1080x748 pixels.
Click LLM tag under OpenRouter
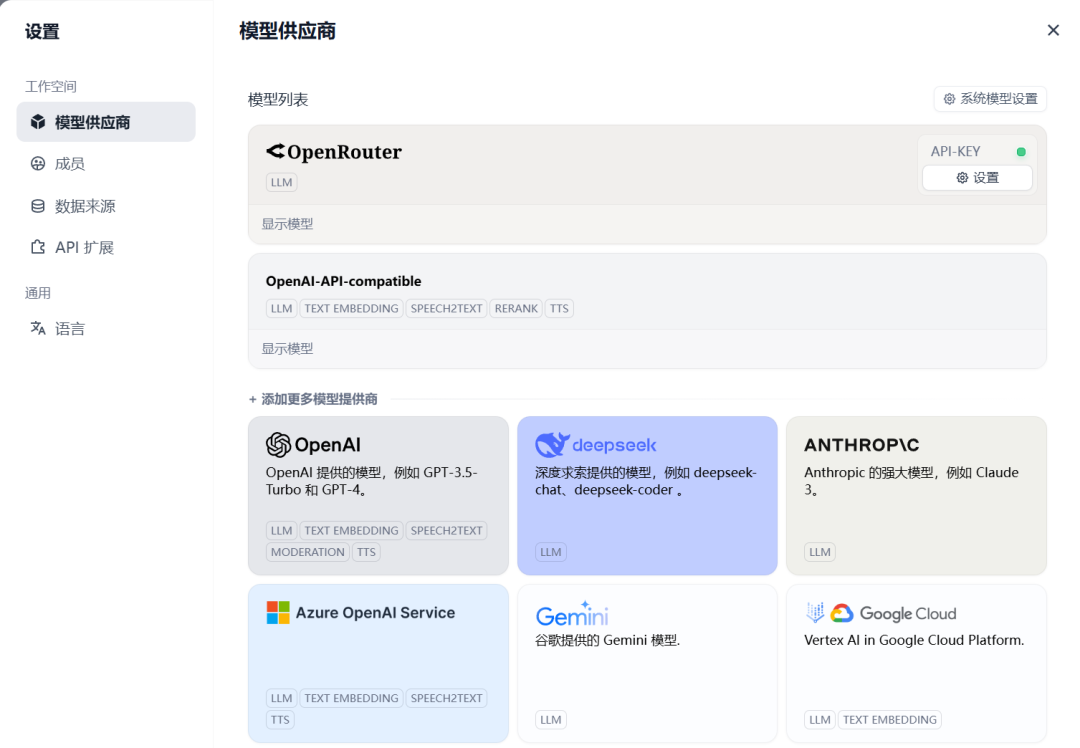(x=281, y=183)
